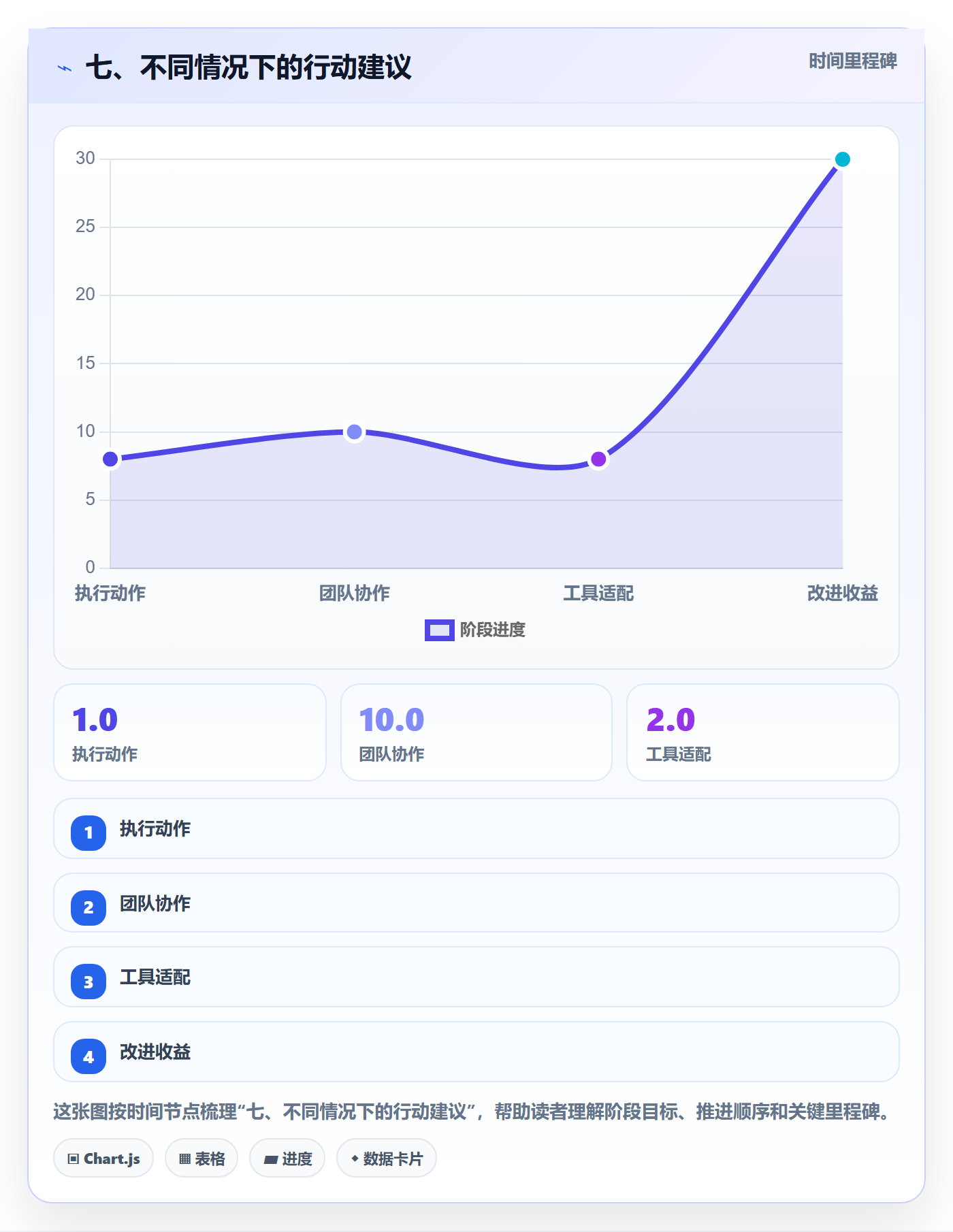Viewport: 953px width, 1232px height.
Task: Click the 30 y-axis value
Action: [x=85, y=159]
